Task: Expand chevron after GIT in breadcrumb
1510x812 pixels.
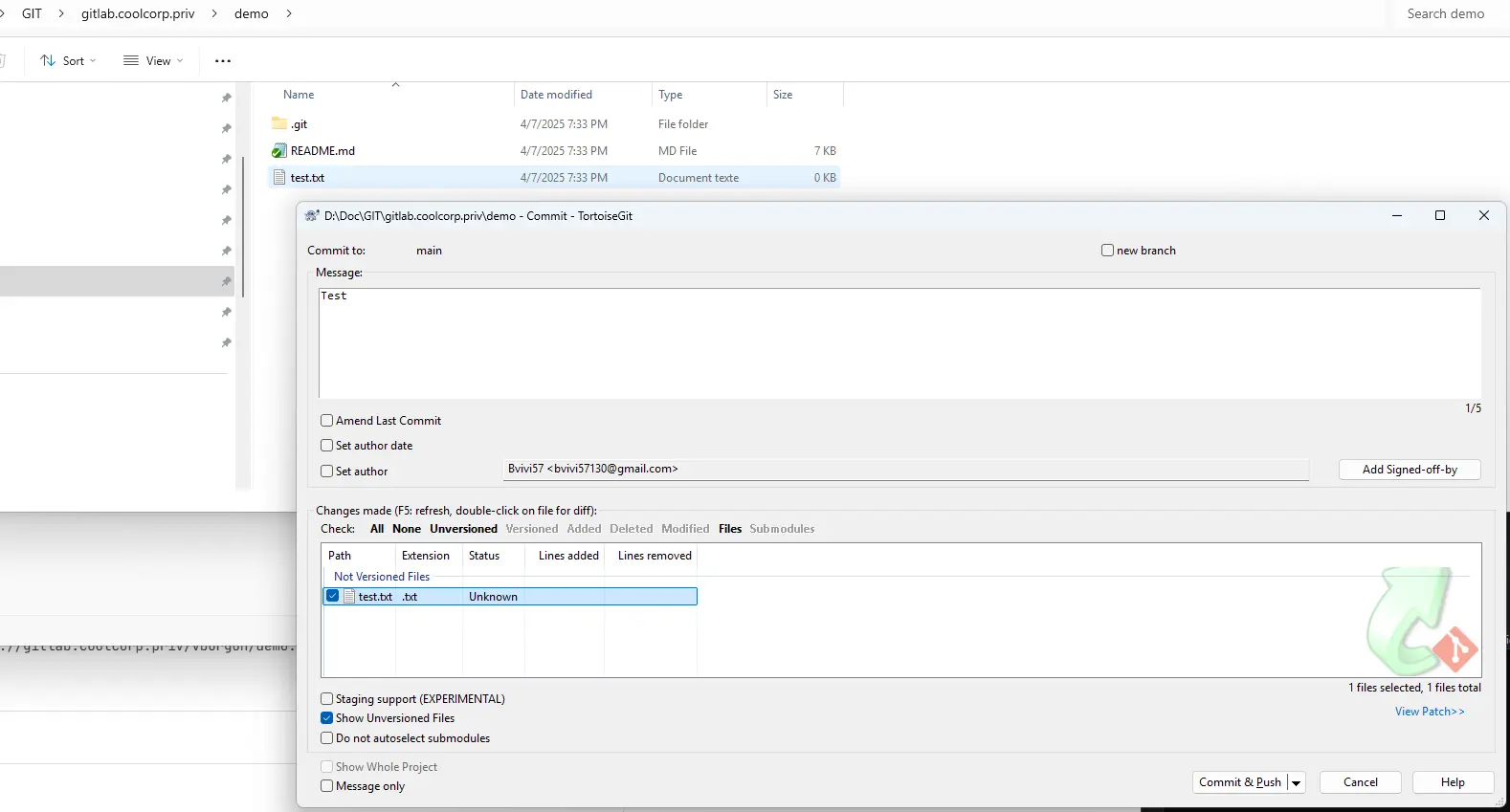Action: [x=61, y=13]
